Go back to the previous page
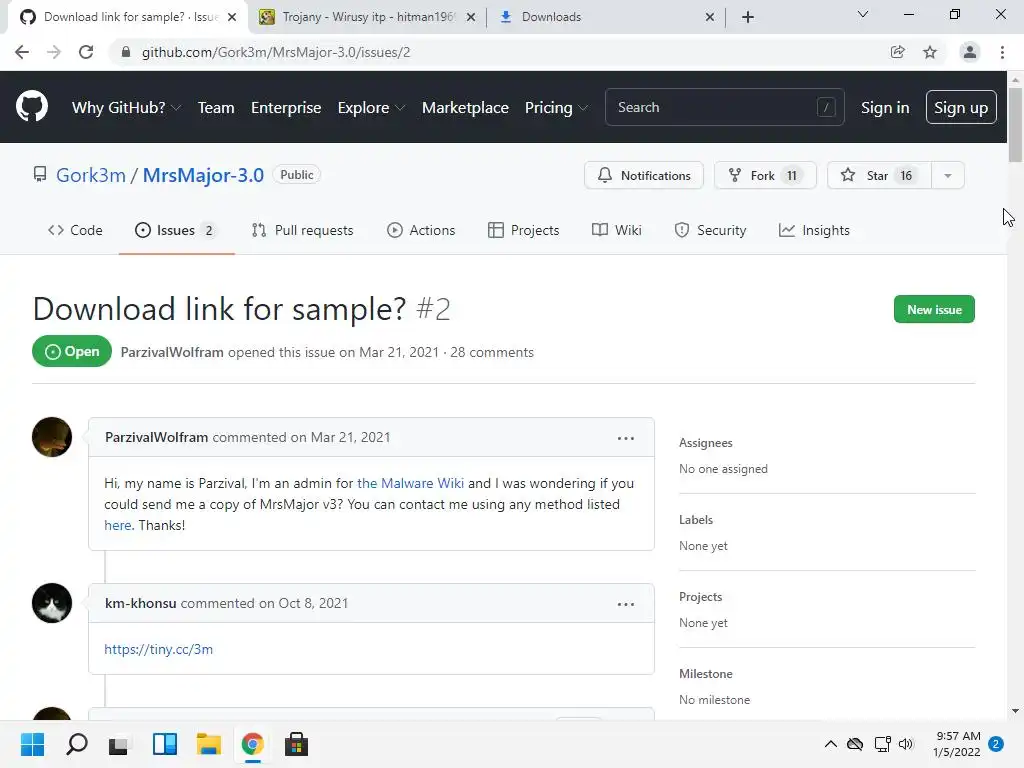The height and width of the screenshot is (768, 1024). (x=22, y=52)
